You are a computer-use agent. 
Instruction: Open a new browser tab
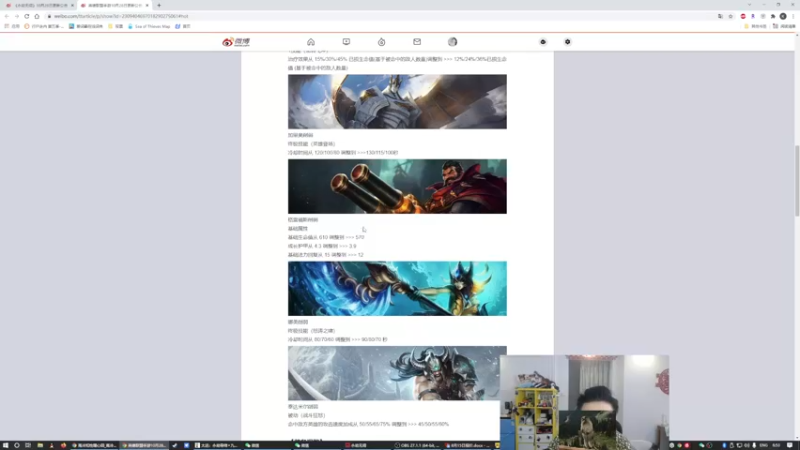tap(159, 5)
